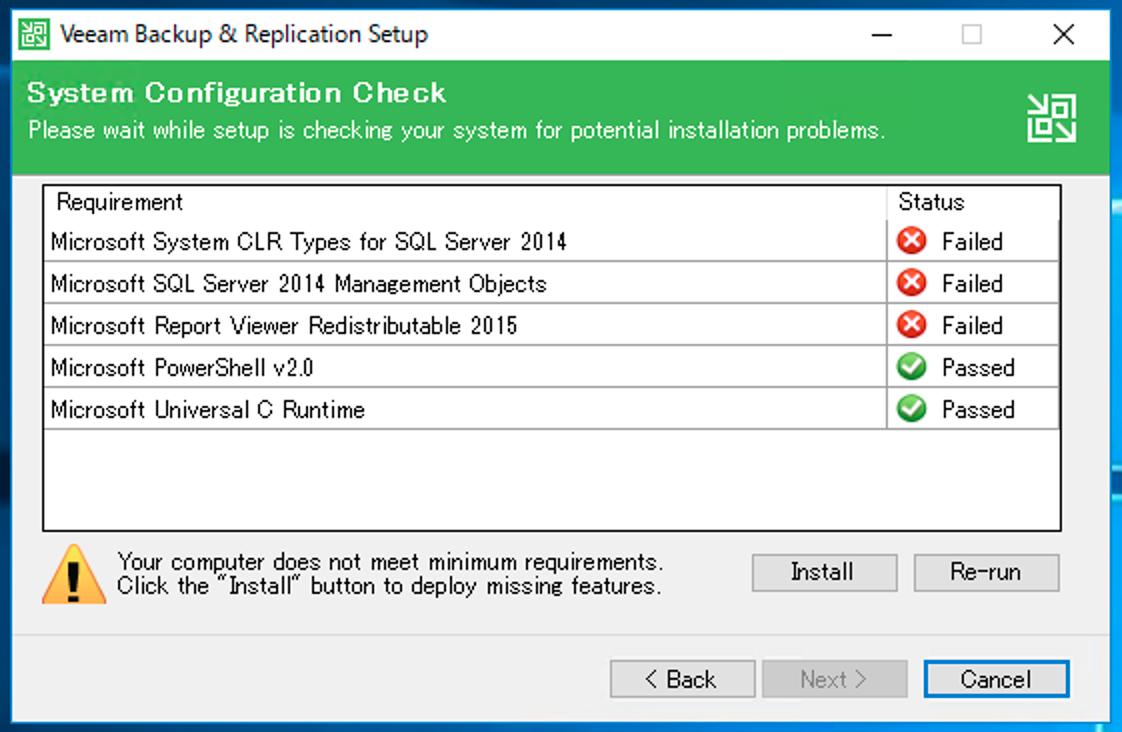Go back to the previous setup step
1122x732 pixels.
pos(682,678)
